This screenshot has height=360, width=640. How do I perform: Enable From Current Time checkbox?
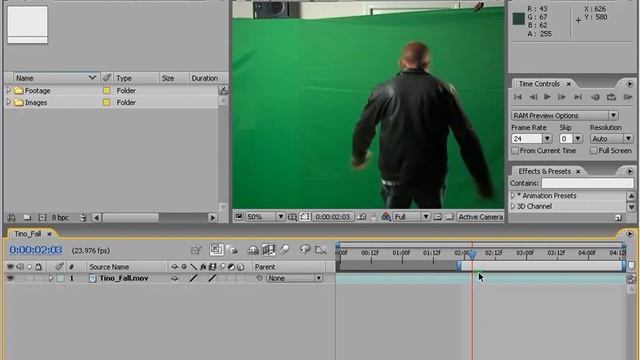[515, 151]
